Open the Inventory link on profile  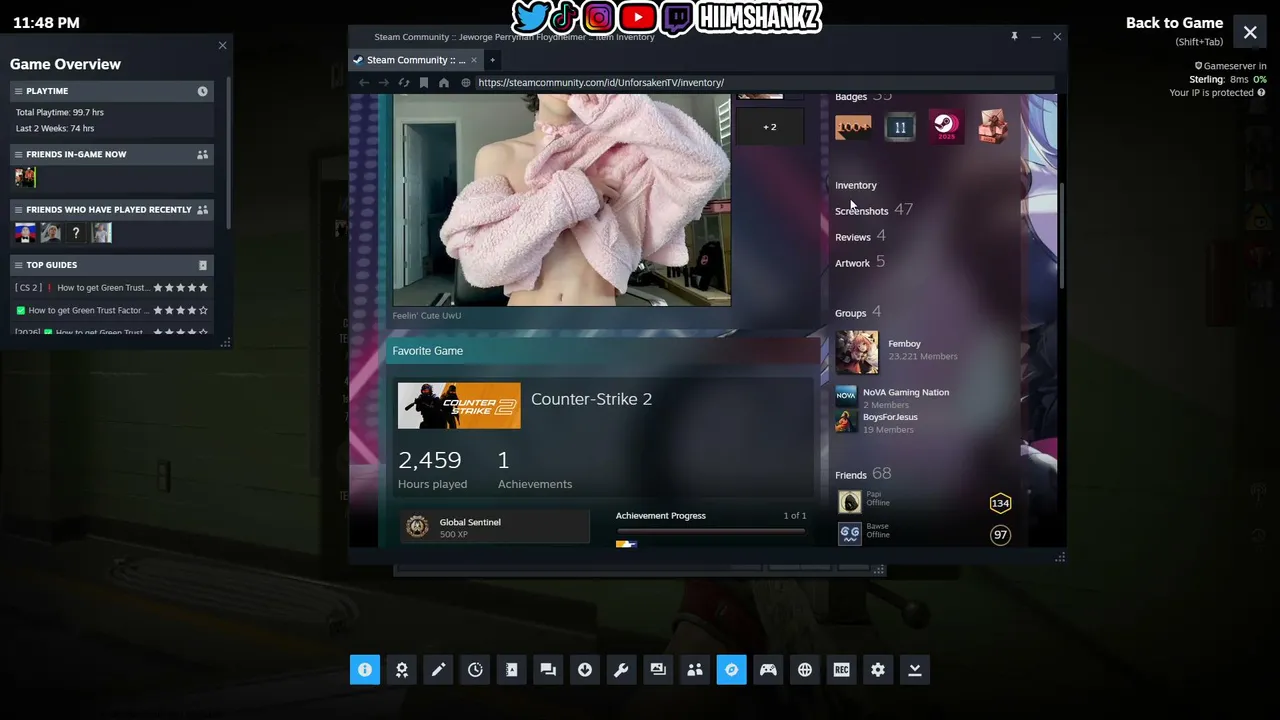pos(856,185)
